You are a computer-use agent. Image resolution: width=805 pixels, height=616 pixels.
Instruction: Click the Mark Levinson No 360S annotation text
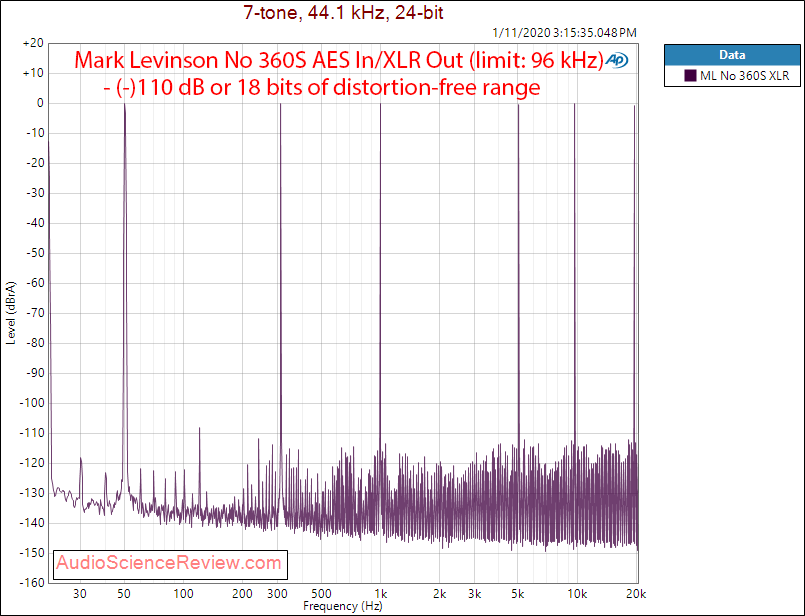339,61
